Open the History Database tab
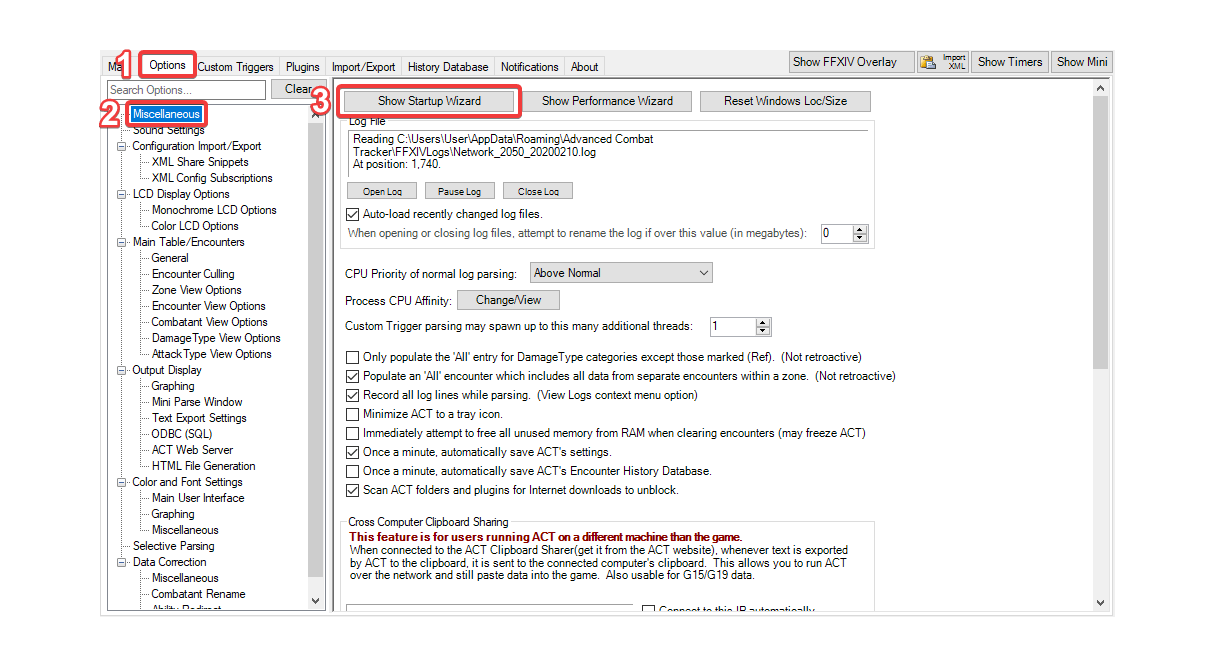 point(447,66)
